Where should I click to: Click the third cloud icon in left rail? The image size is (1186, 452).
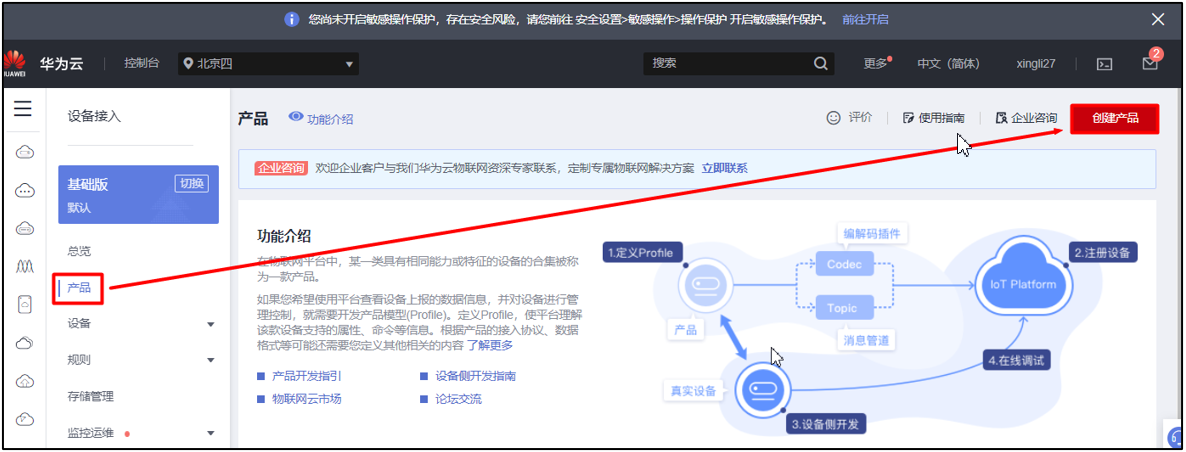click(x=23, y=228)
